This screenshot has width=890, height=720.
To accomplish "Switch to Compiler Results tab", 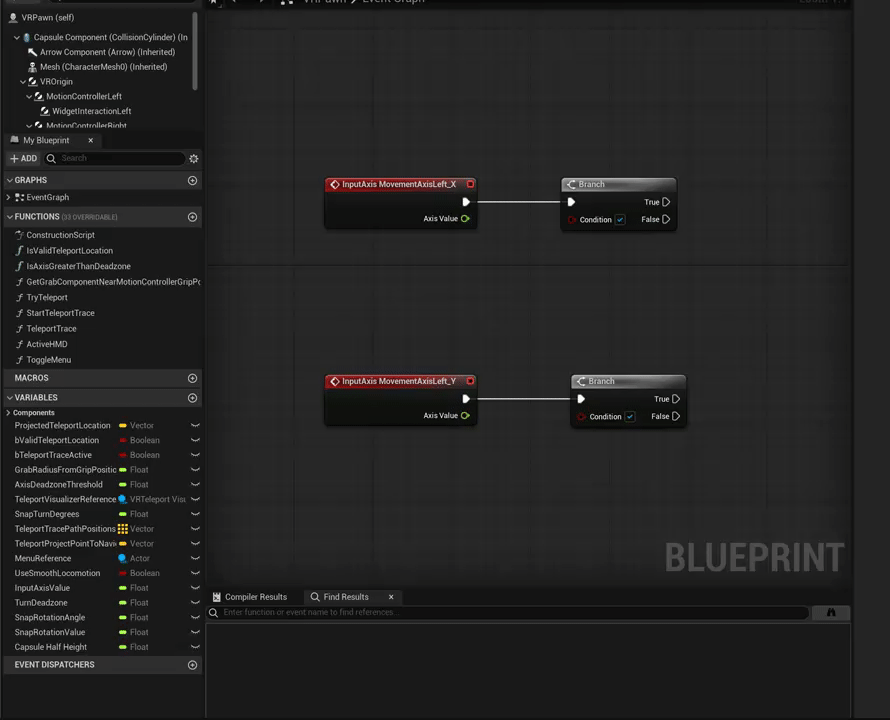I will (x=250, y=597).
